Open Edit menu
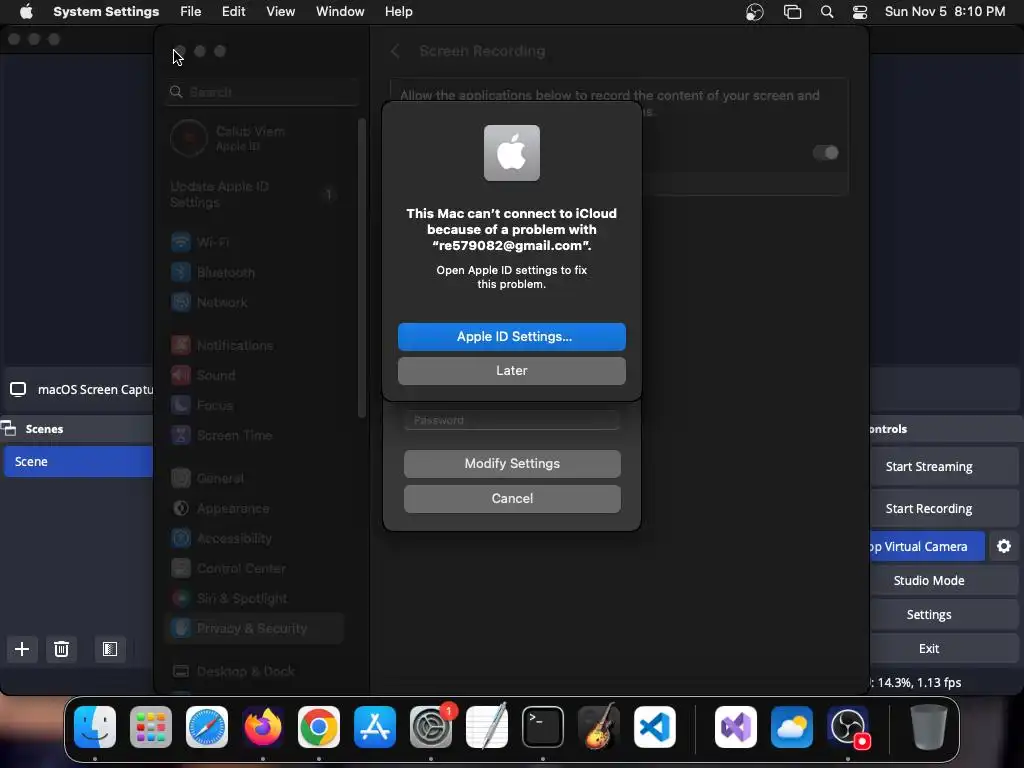 tap(233, 11)
